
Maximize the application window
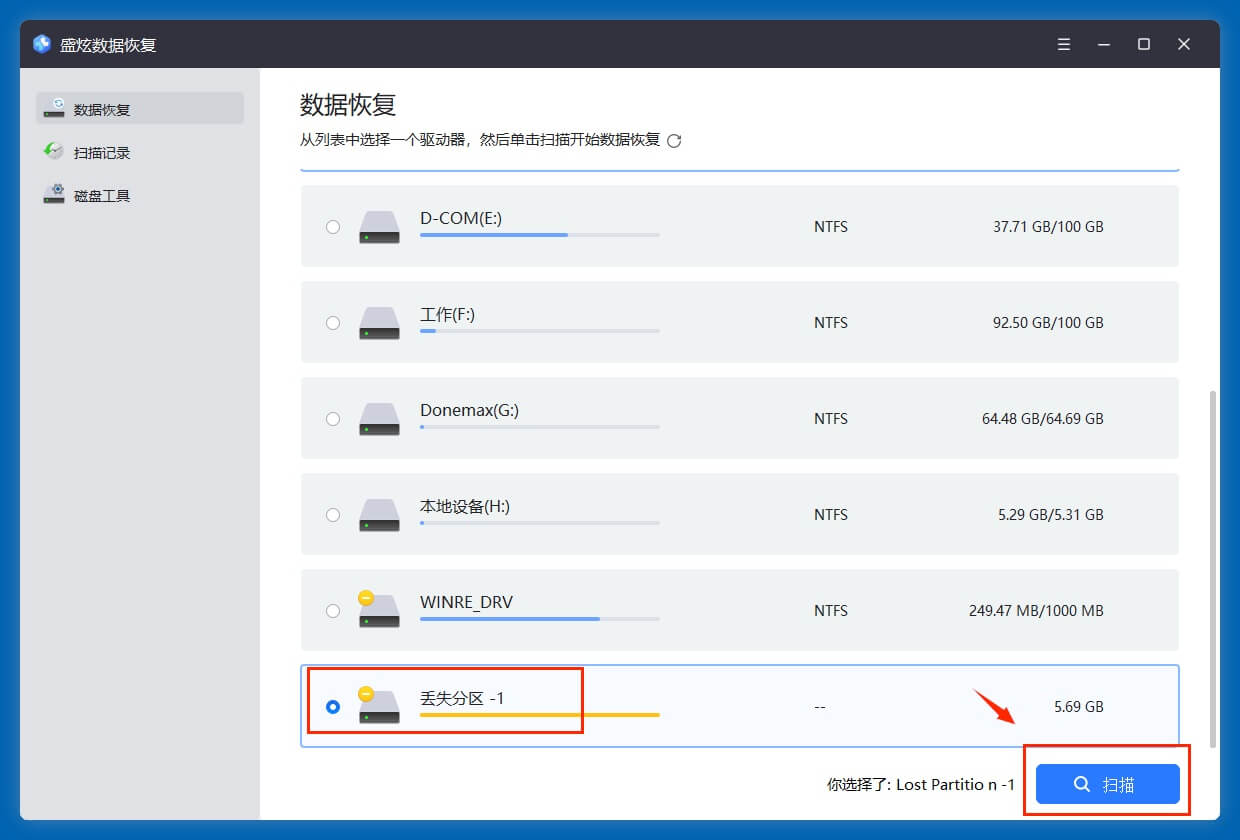point(1144,44)
